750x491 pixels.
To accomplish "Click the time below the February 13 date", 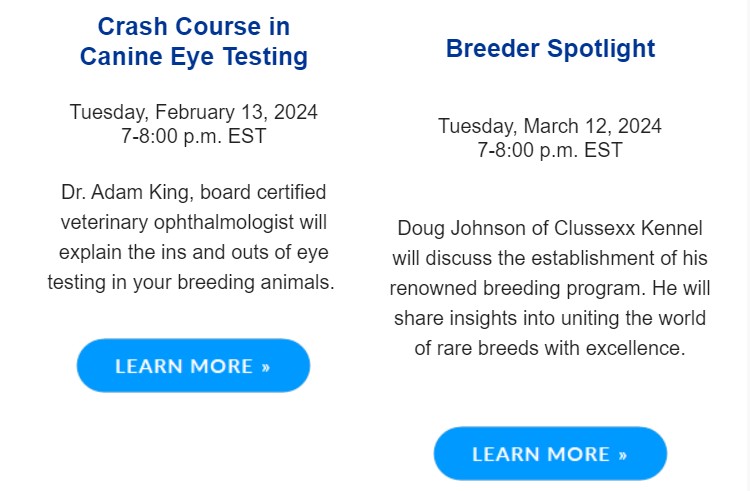I will point(194,136).
